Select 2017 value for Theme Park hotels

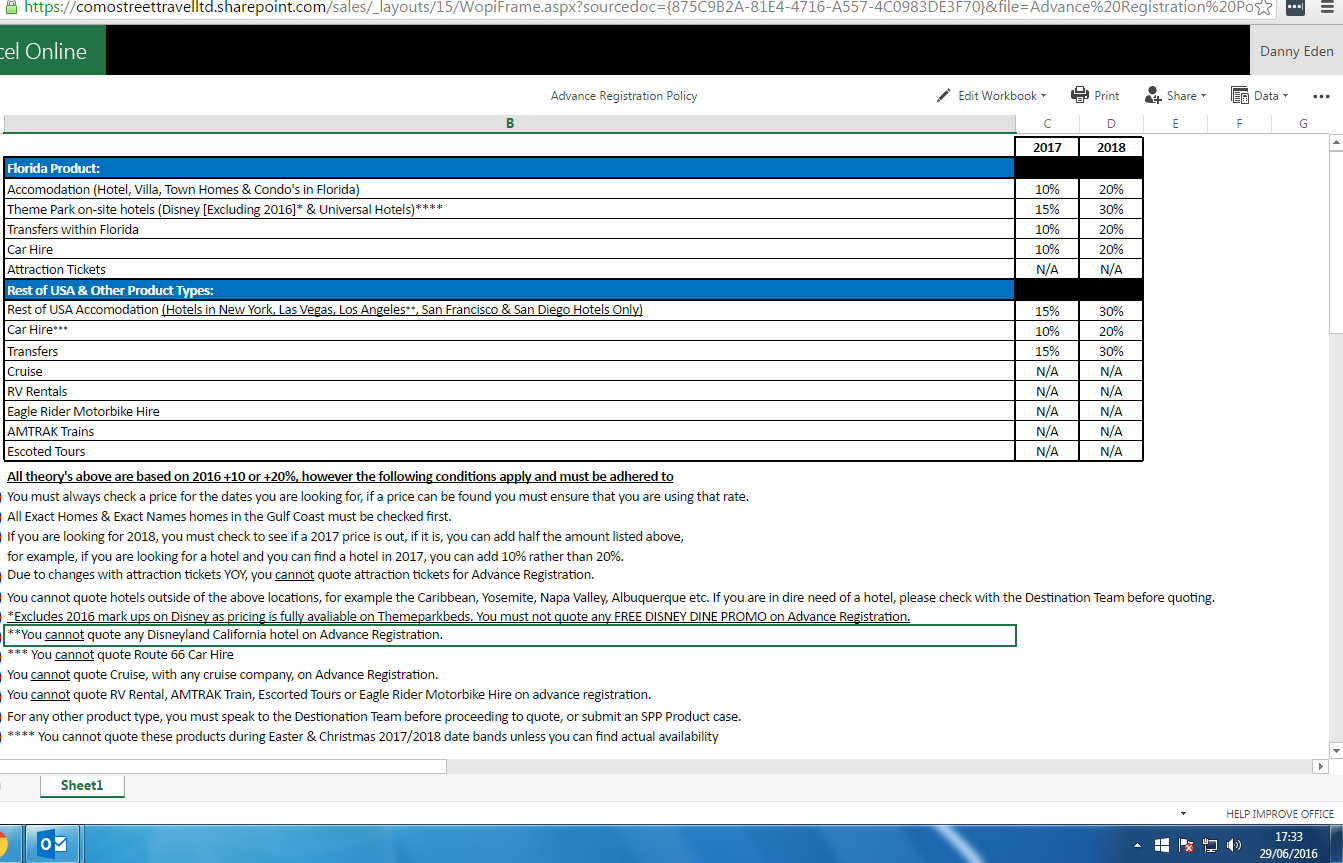pyautogui.click(x=1047, y=209)
